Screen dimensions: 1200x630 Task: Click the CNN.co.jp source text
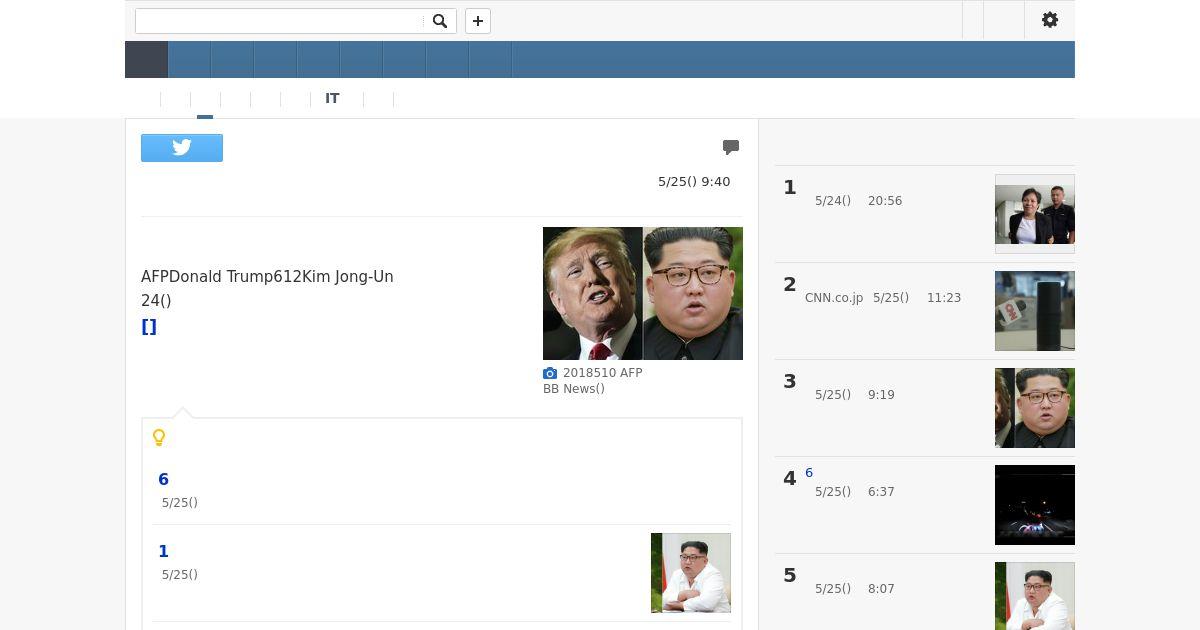coord(834,298)
